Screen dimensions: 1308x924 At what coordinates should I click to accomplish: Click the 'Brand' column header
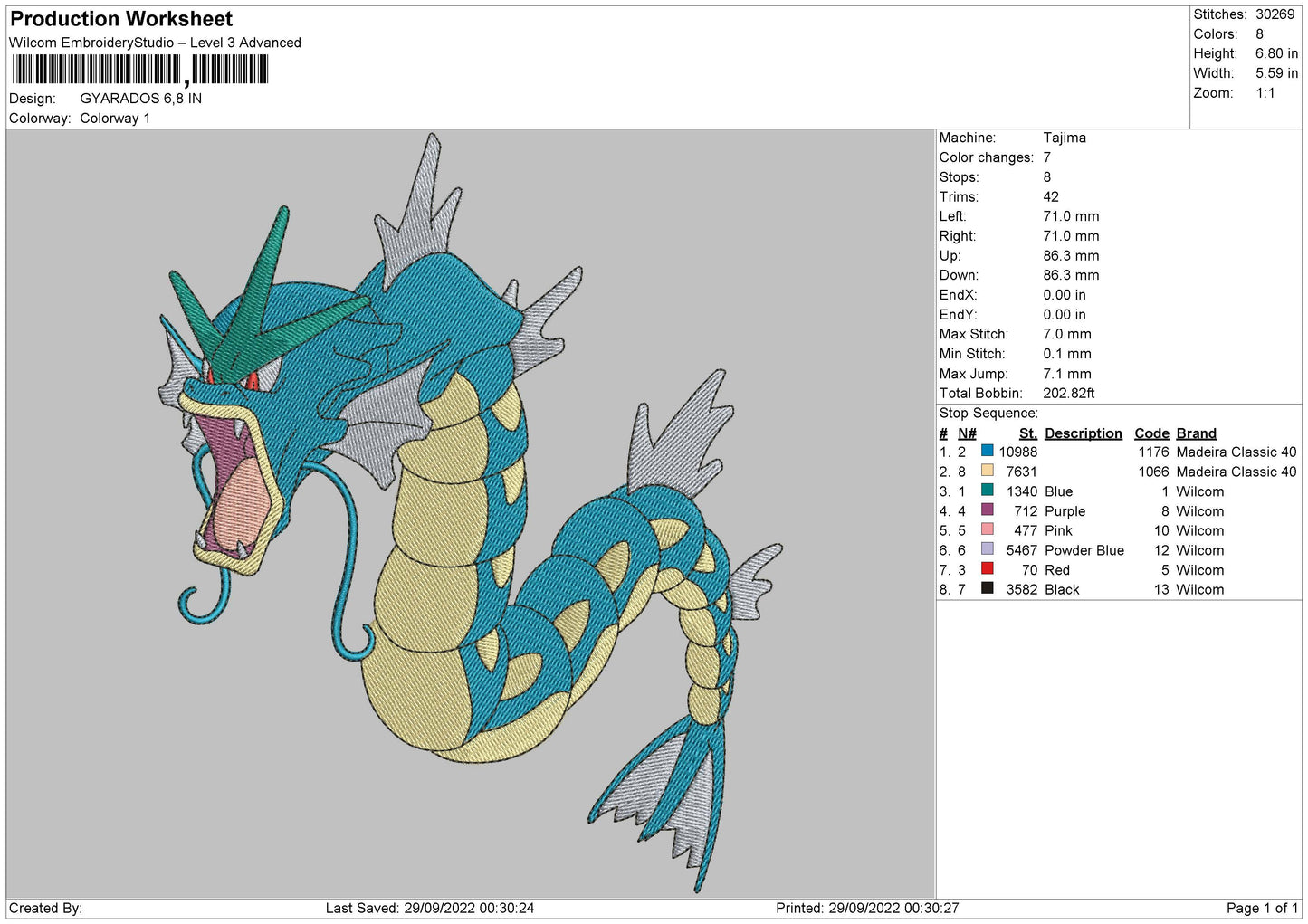click(1197, 433)
